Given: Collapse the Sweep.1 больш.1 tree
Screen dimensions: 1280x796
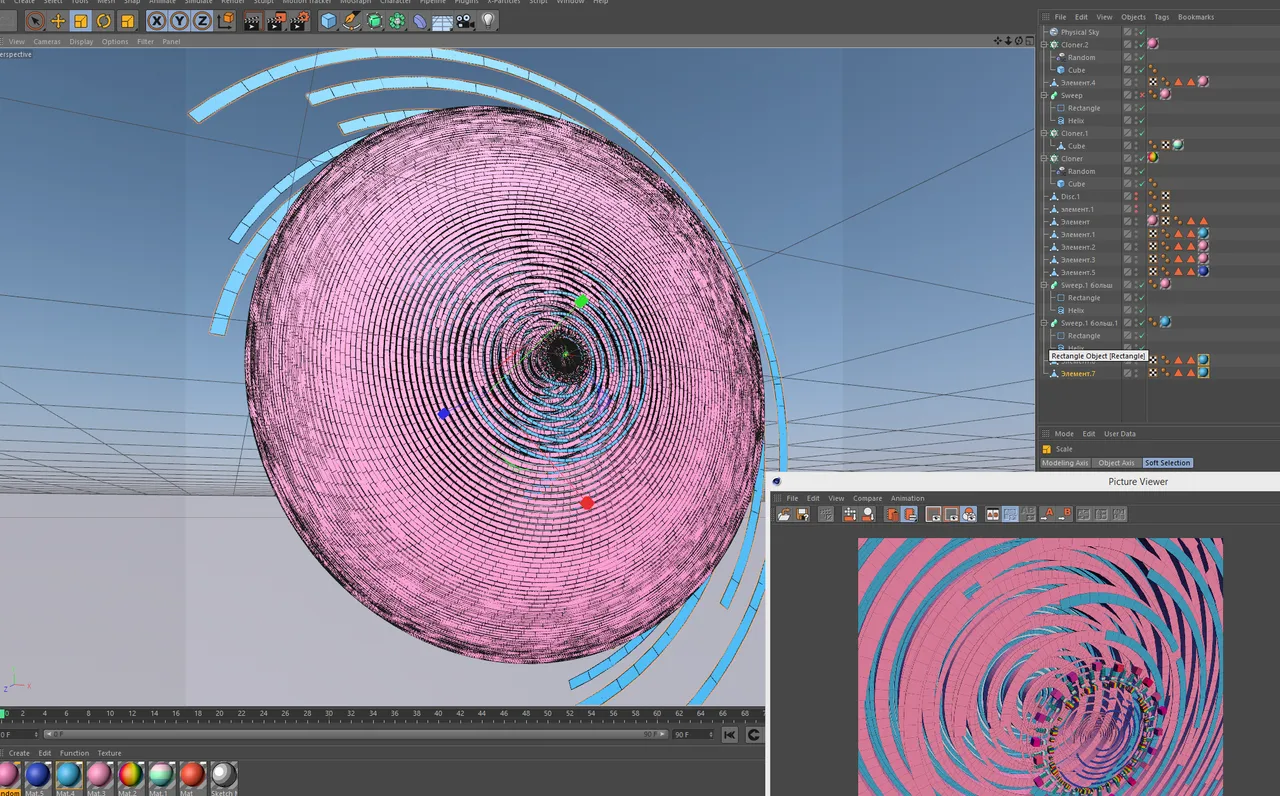Looking at the screenshot, I should [1044, 323].
